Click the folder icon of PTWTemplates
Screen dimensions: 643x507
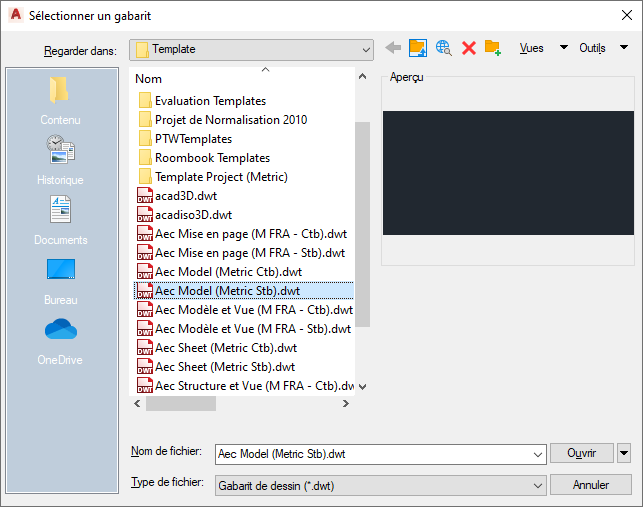coord(145,139)
